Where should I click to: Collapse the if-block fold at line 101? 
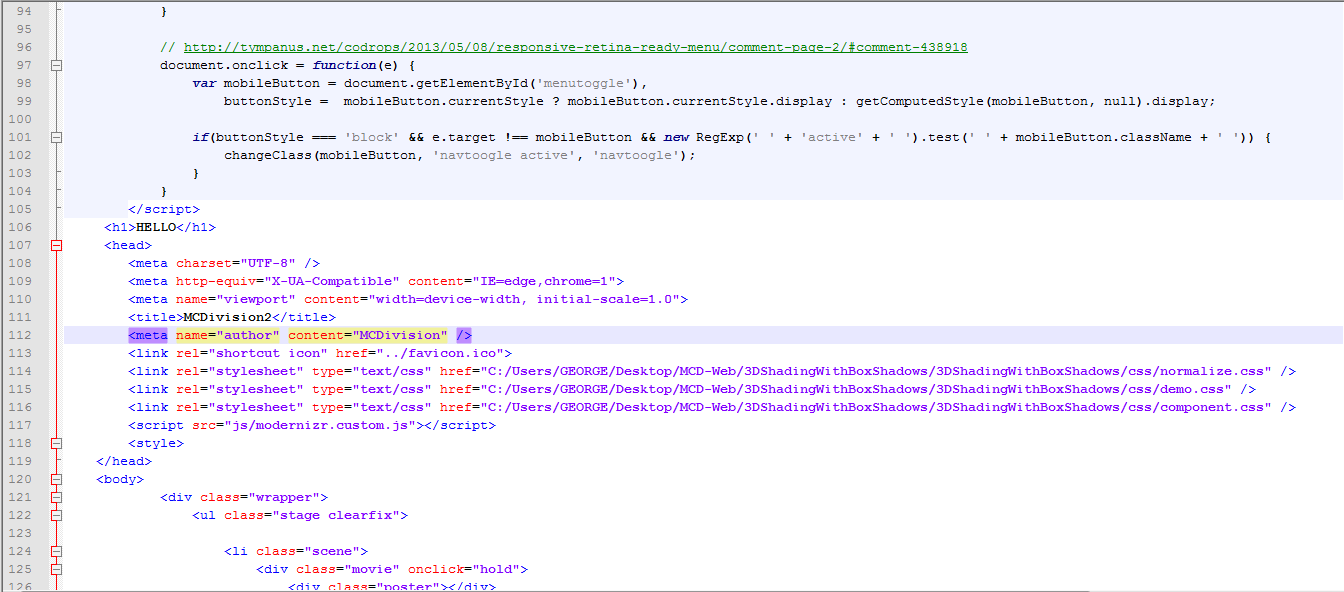57,137
